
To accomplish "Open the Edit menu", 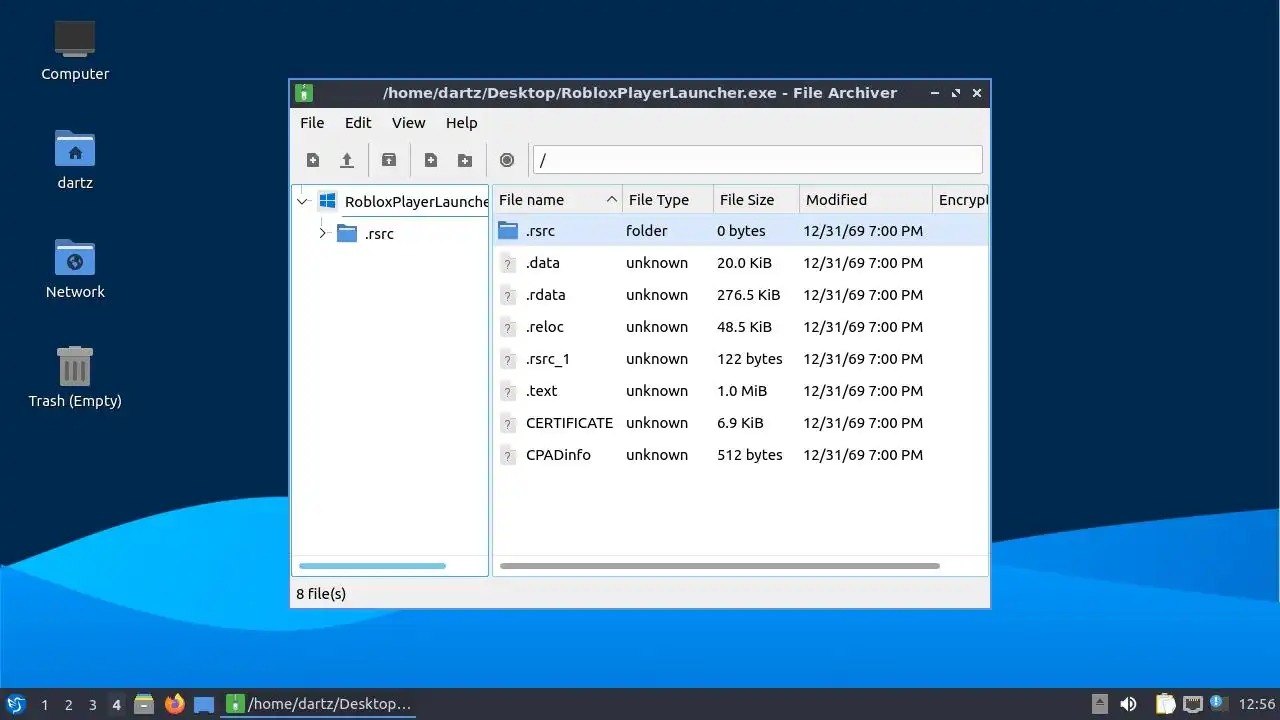I will (x=358, y=123).
